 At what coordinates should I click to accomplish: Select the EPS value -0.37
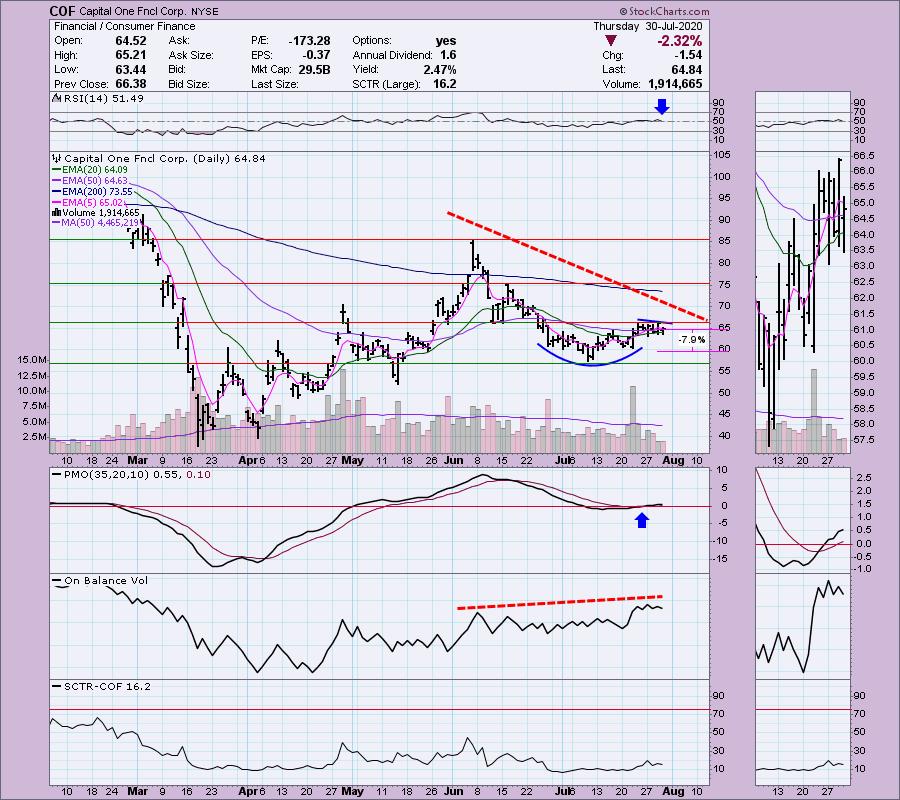pos(316,55)
